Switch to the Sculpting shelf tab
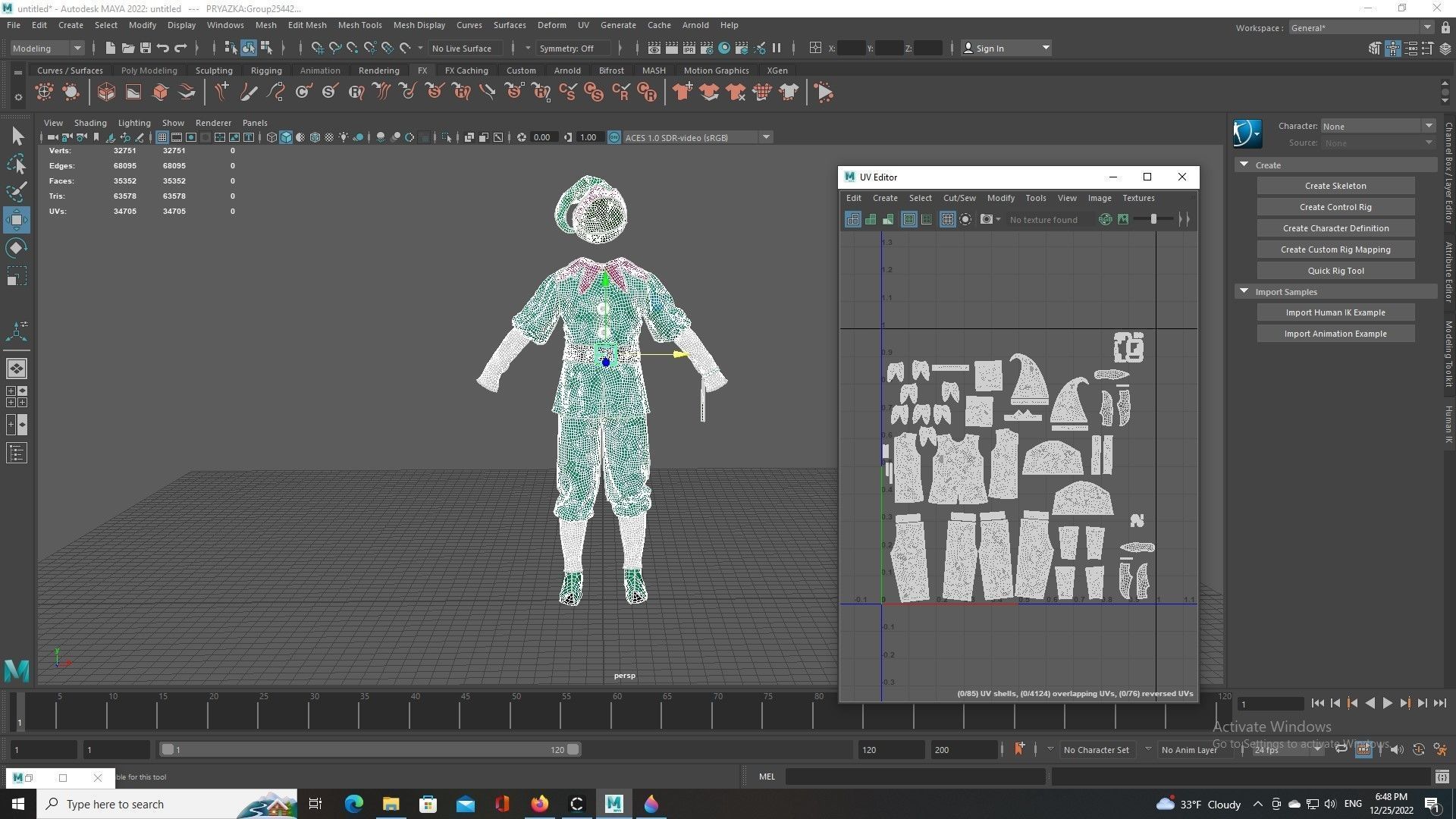The width and height of the screenshot is (1456, 819). pos(214,71)
